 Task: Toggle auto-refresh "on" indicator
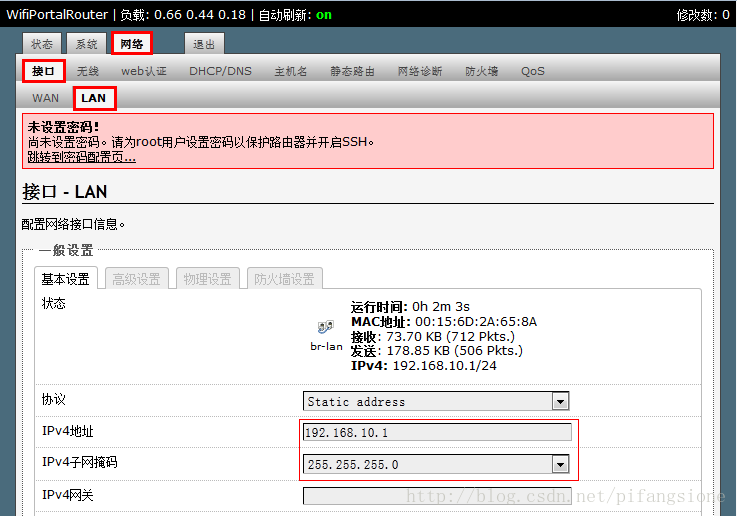point(324,15)
